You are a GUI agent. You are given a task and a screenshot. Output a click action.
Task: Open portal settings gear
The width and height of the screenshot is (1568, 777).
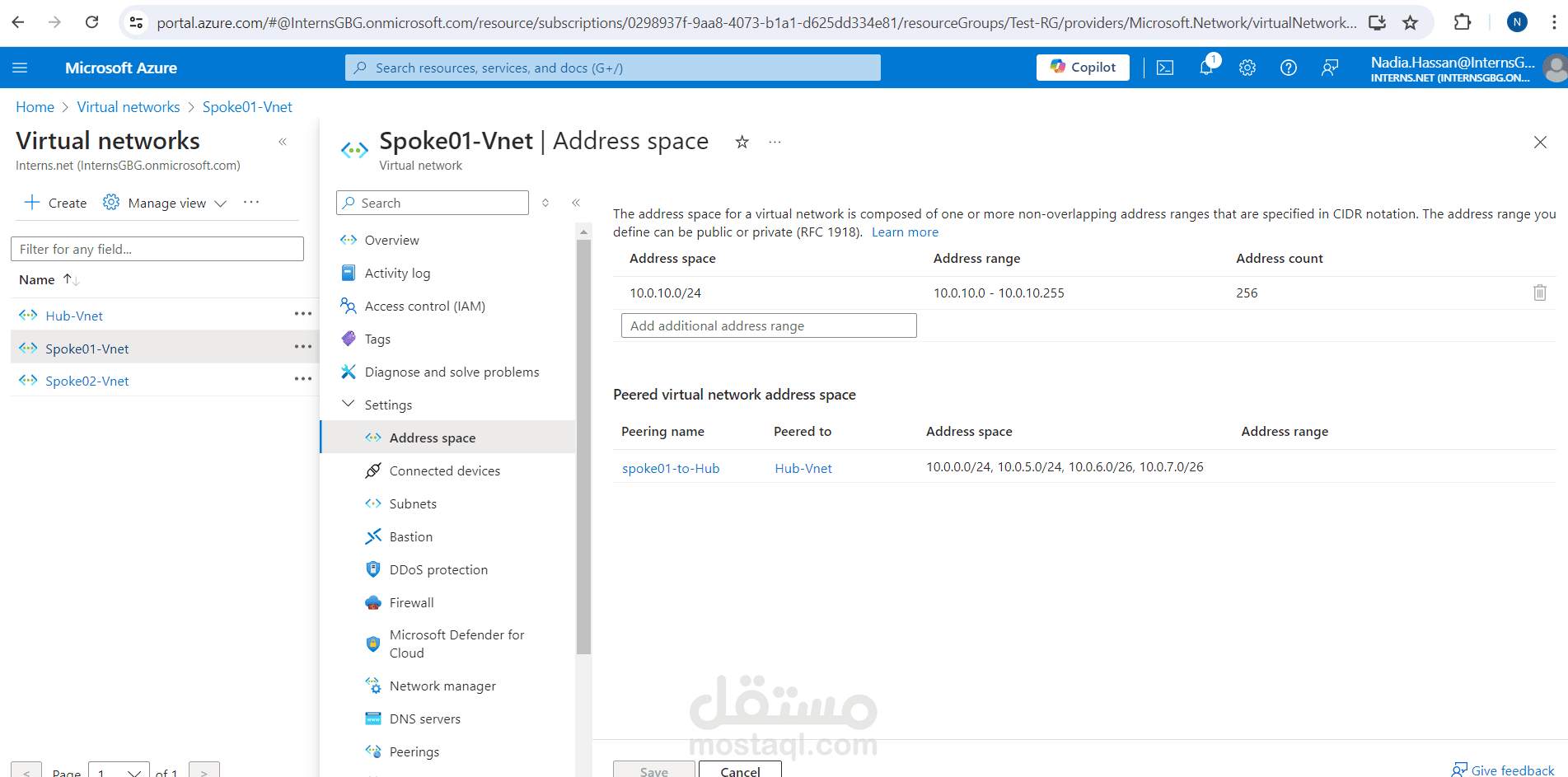pyautogui.click(x=1247, y=68)
